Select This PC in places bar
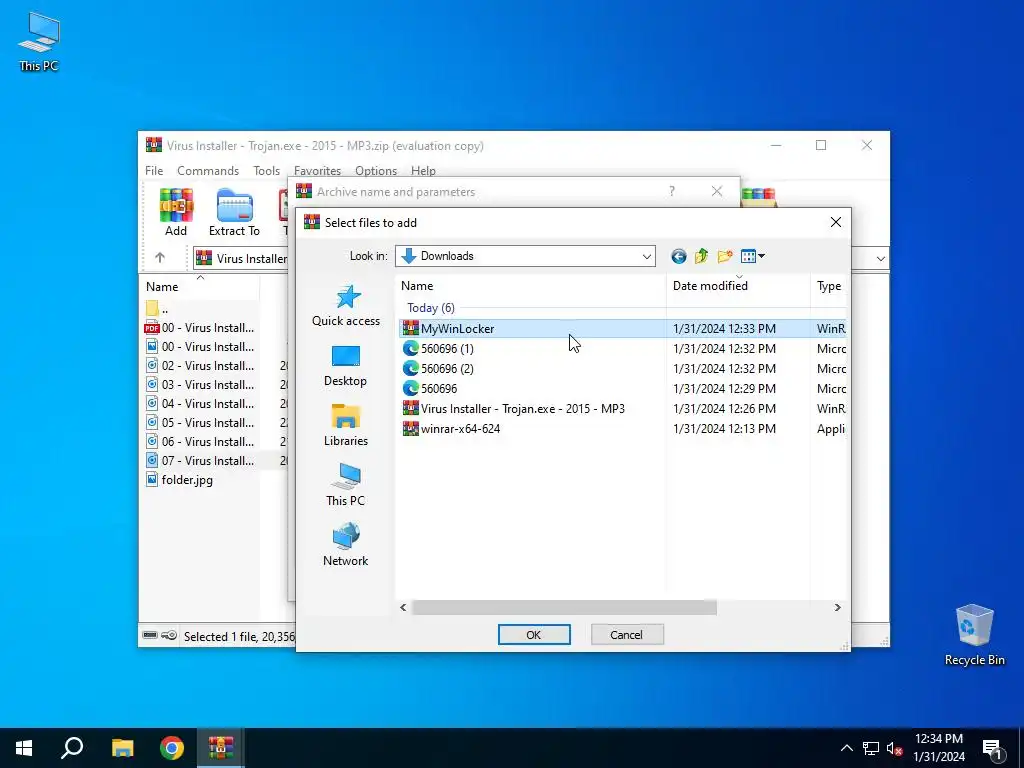Image resolution: width=1024 pixels, height=768 pixels. 345,485
